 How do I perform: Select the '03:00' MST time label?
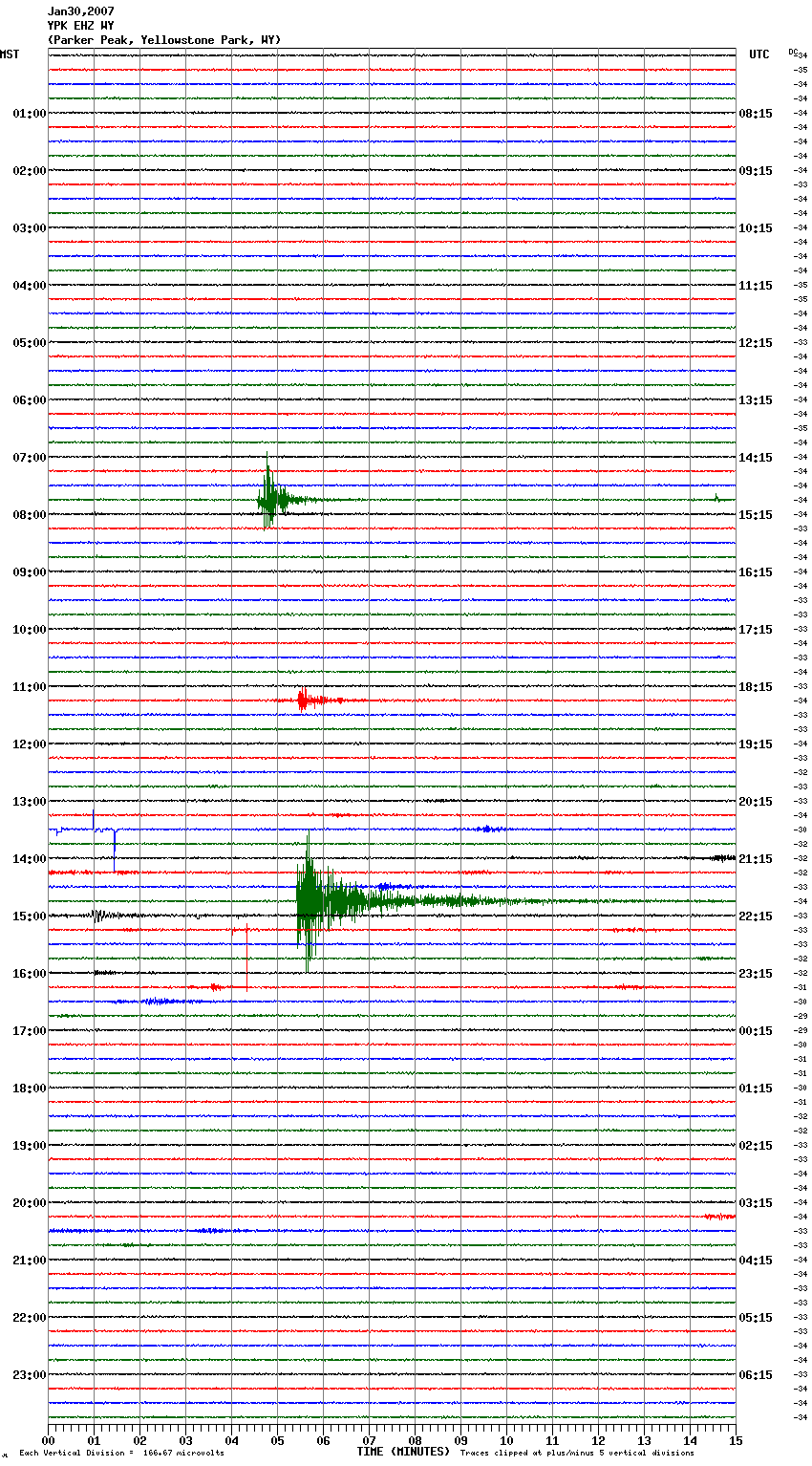tap(30, 228)
